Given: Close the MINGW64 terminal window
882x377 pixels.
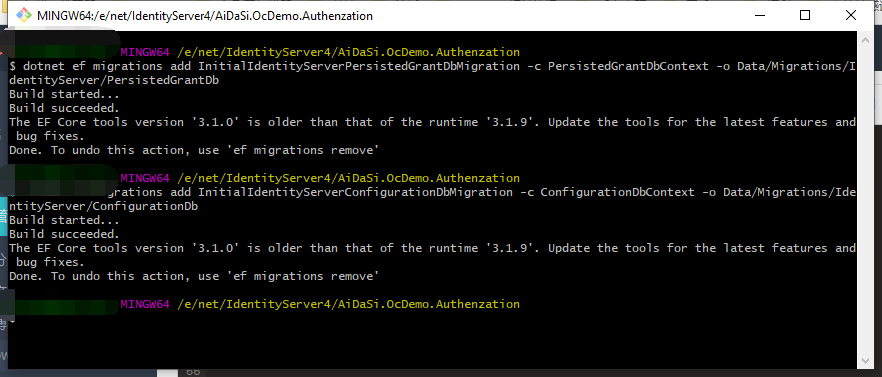Looking at the screenshot, I should point(851,16).
